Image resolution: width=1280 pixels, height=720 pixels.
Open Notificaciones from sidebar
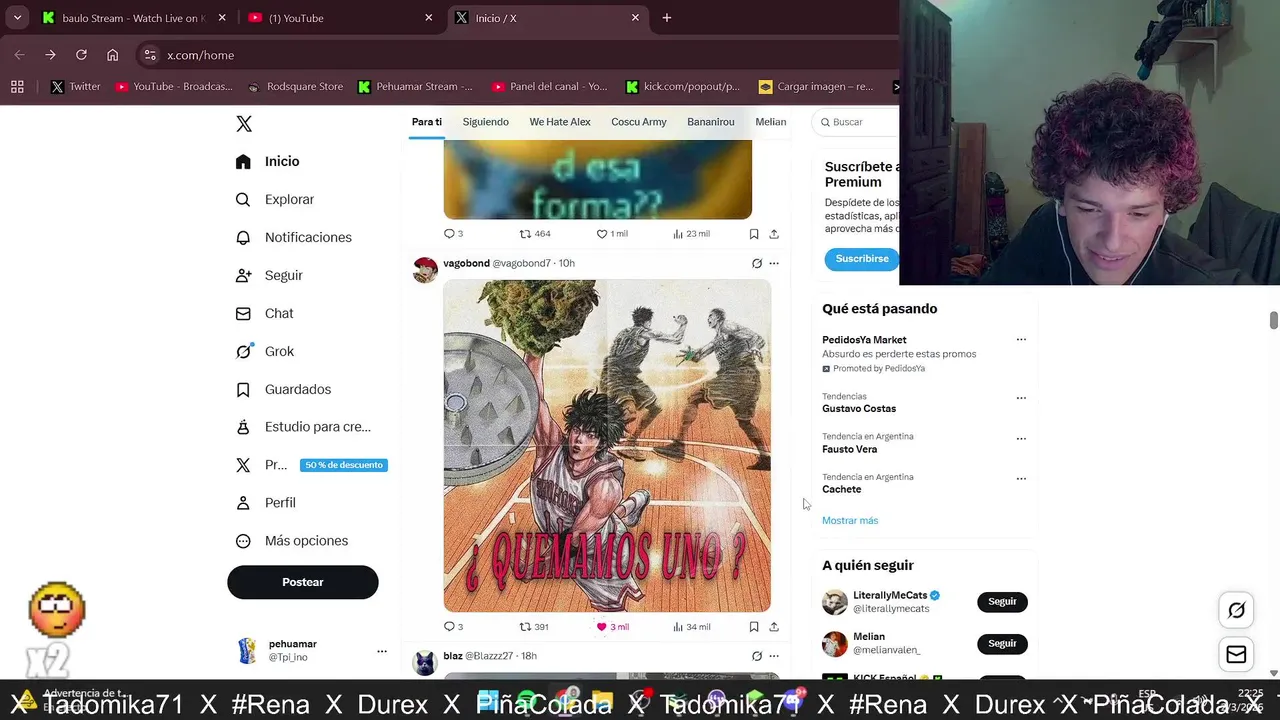coord(293,237)
